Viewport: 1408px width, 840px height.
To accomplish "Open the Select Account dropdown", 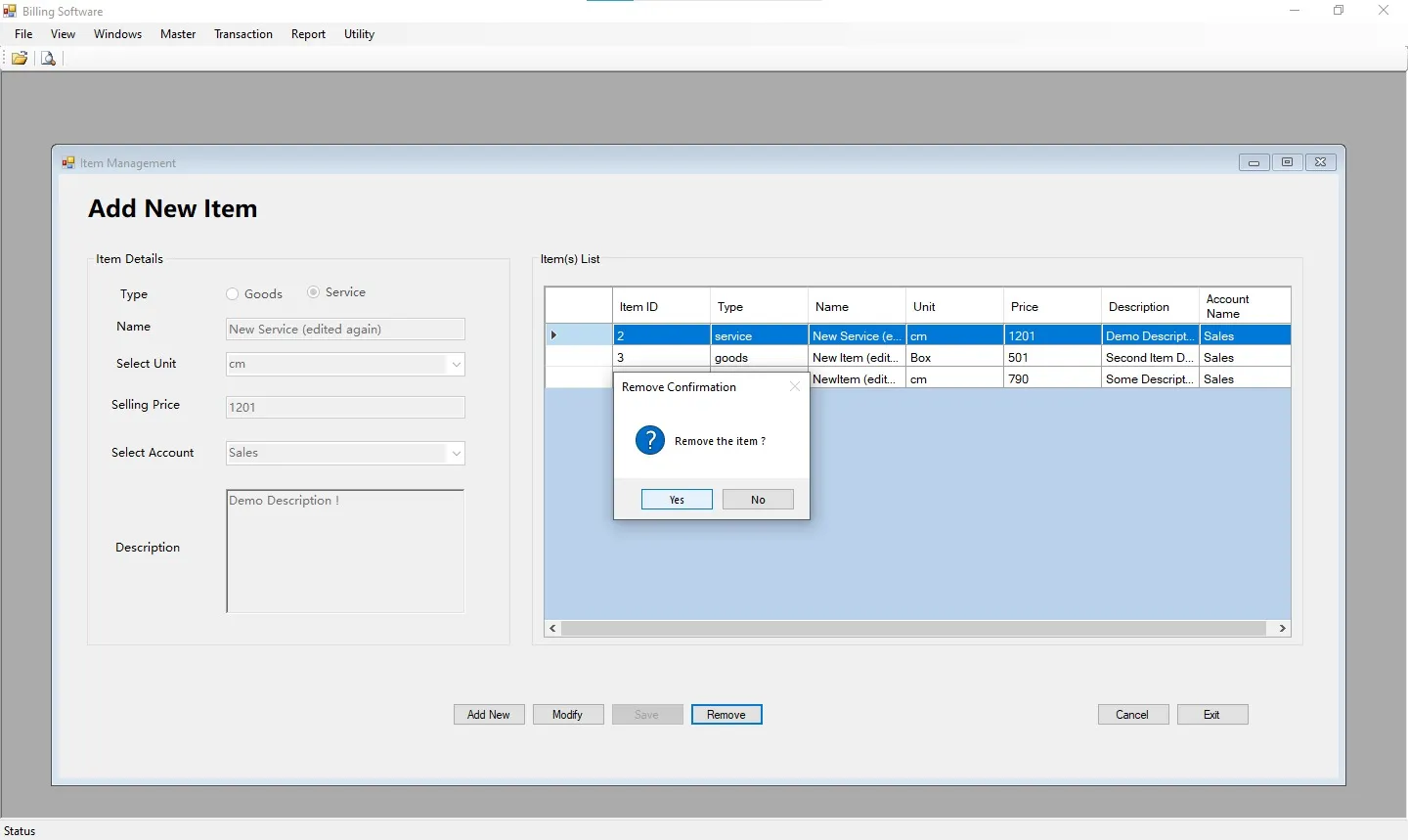I will [456, 453].
